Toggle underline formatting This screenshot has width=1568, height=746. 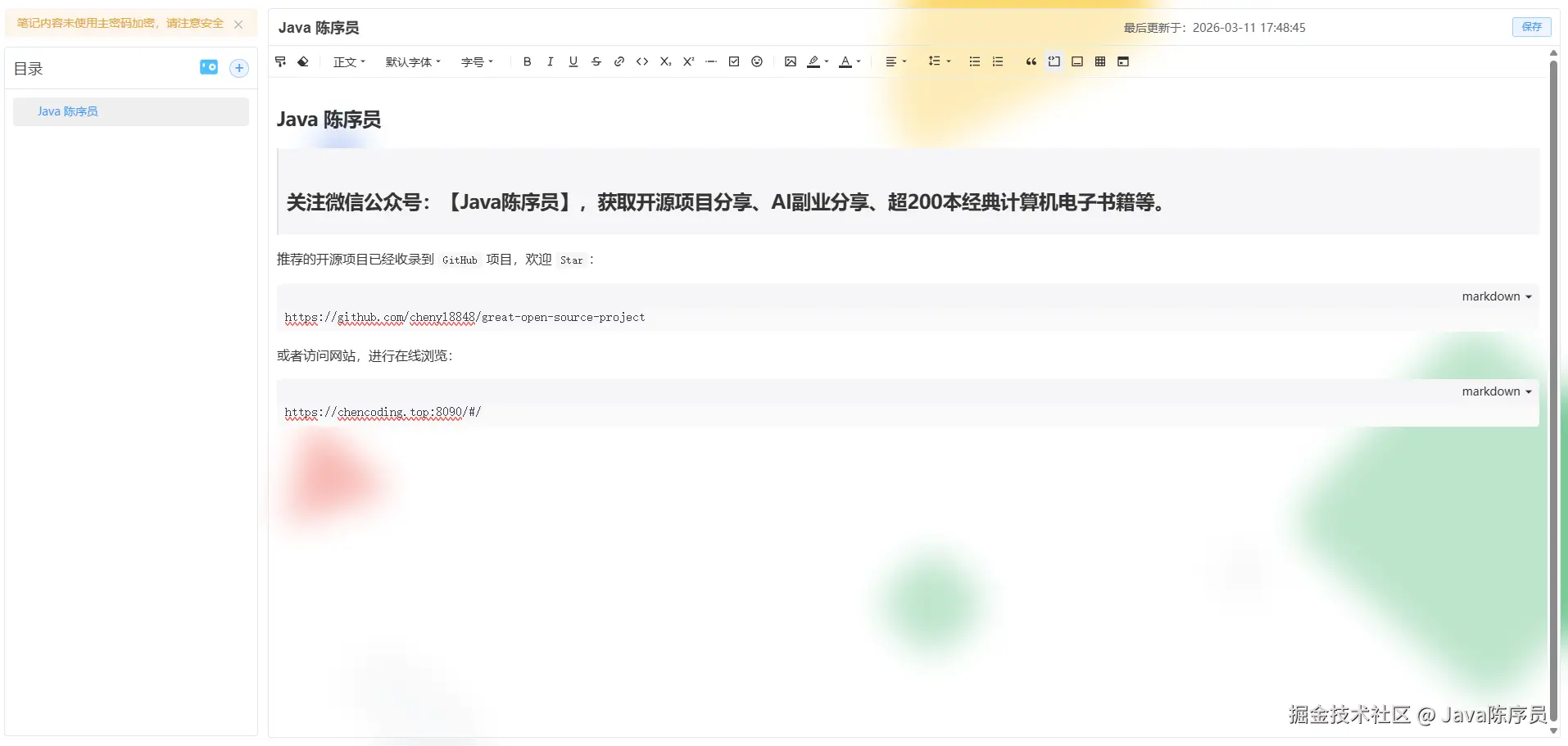pos(573,61)
